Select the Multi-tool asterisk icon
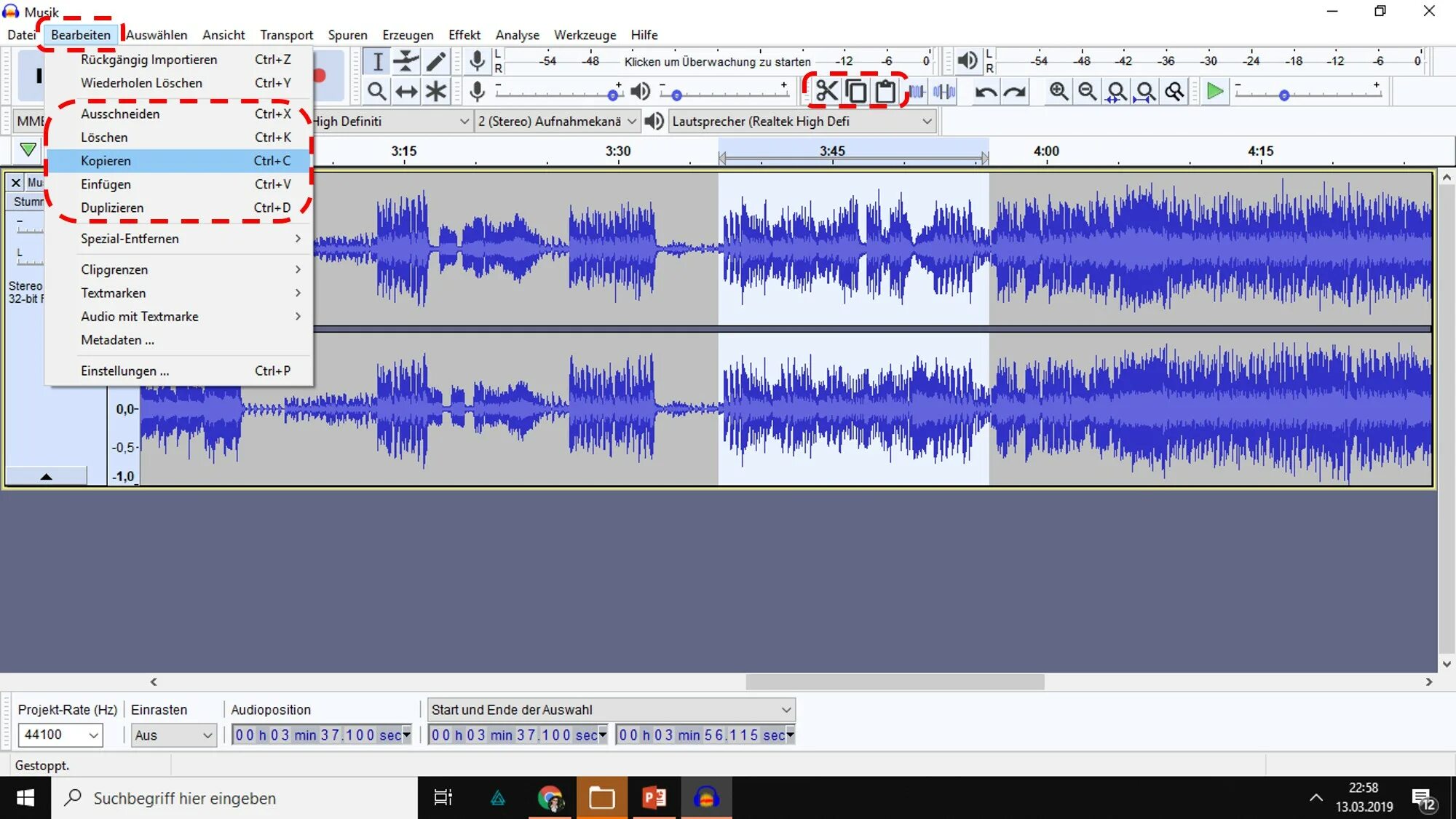The image size is (1456, 819). pos(435,92)
